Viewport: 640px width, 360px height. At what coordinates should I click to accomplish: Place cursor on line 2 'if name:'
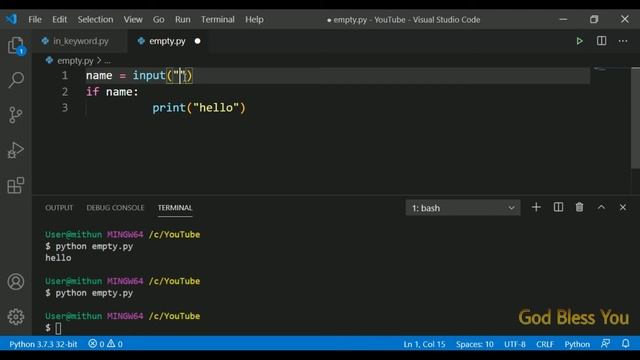(x=112, y=91)
